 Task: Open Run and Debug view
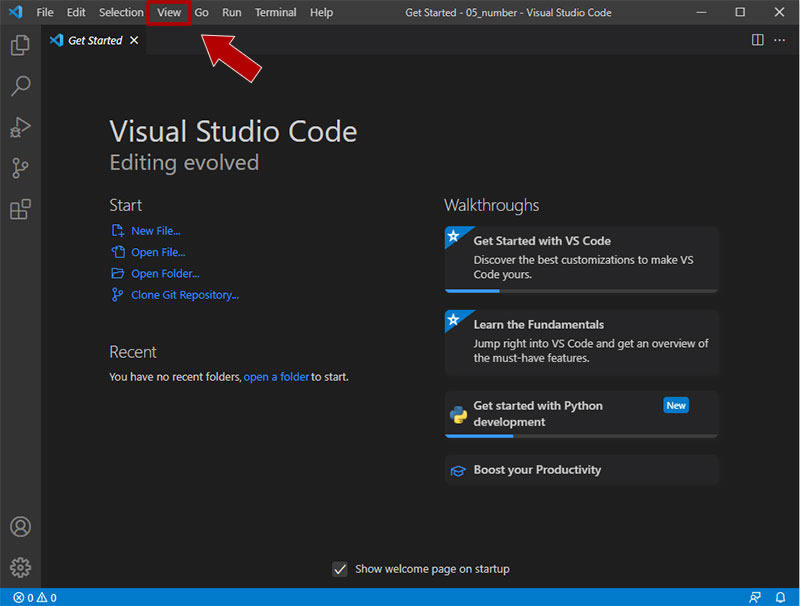(x=20, y=128)
